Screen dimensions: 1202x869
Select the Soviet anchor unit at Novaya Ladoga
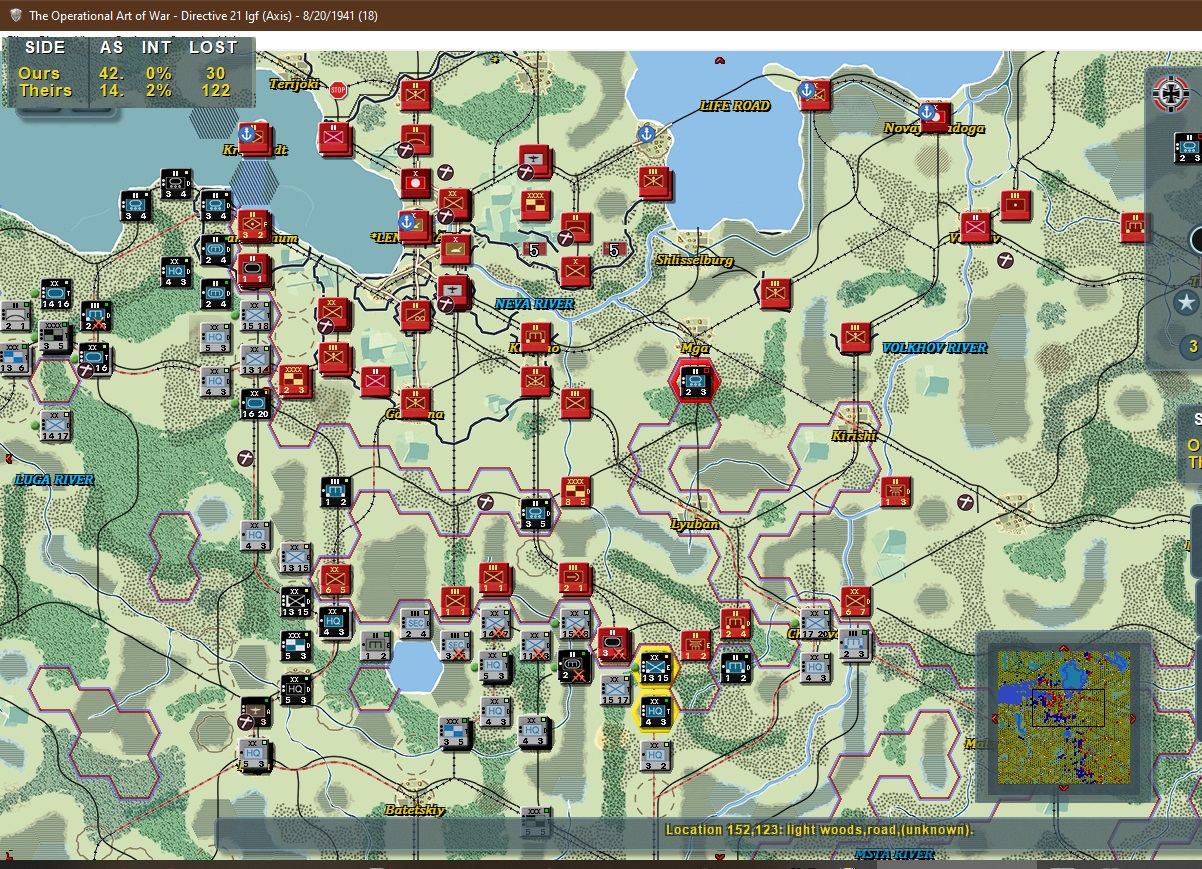pyautogui.click(x=935, y=116)
